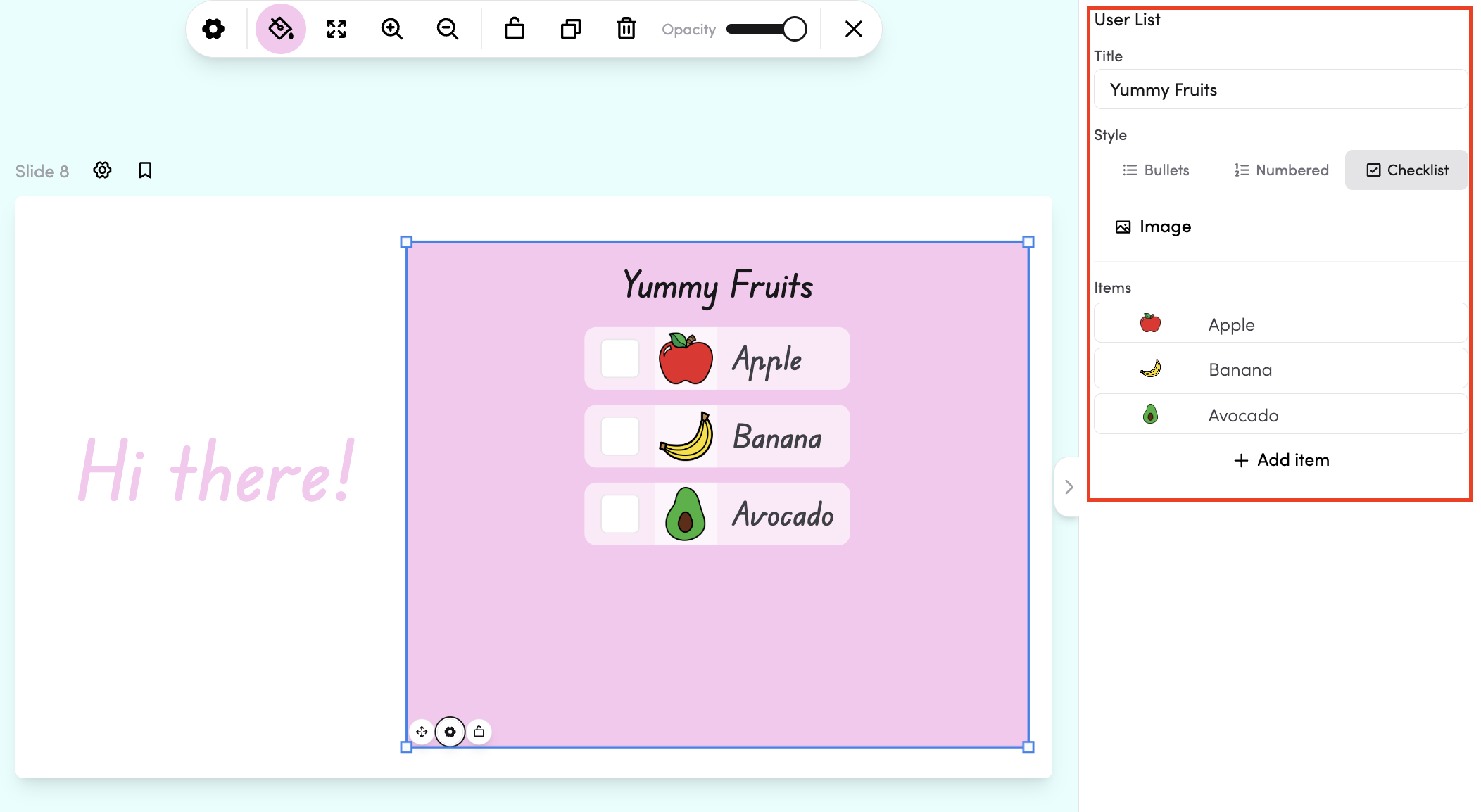Viewport: 1481px width, 812px height.
Task: Check the Avocado checkbox on the slide
Action: (x=620, y=514)
